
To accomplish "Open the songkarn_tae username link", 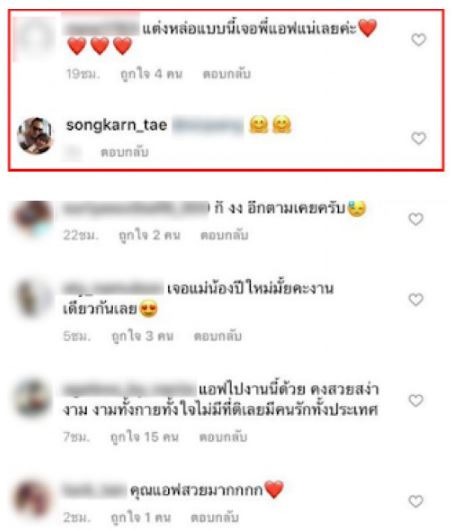I will click(117, 125).
